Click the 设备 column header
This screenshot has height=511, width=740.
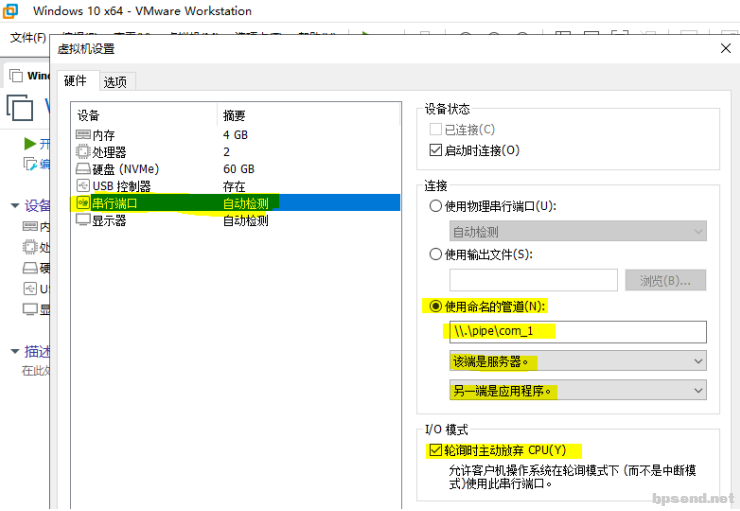point(88,115)
